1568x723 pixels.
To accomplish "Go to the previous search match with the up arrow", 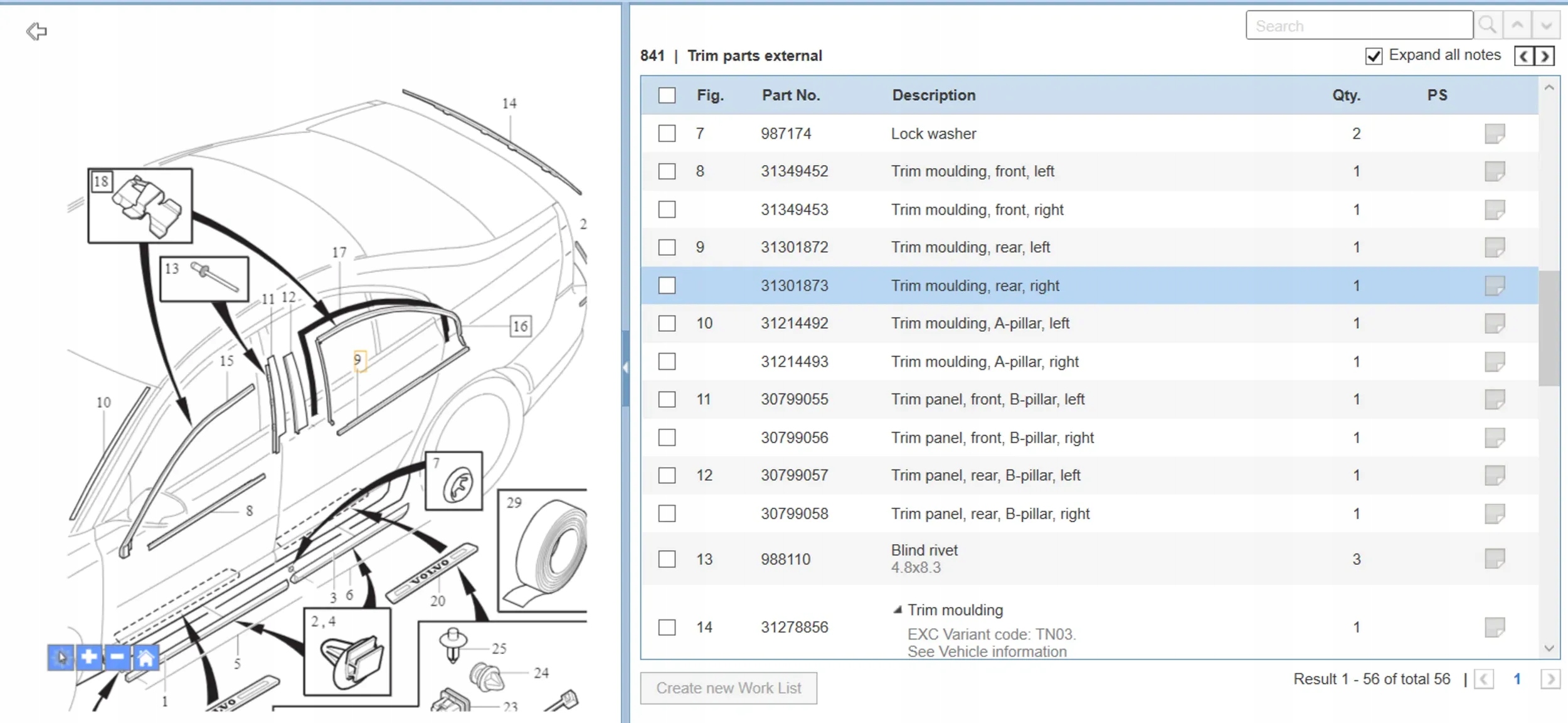I will (1517, 25).
